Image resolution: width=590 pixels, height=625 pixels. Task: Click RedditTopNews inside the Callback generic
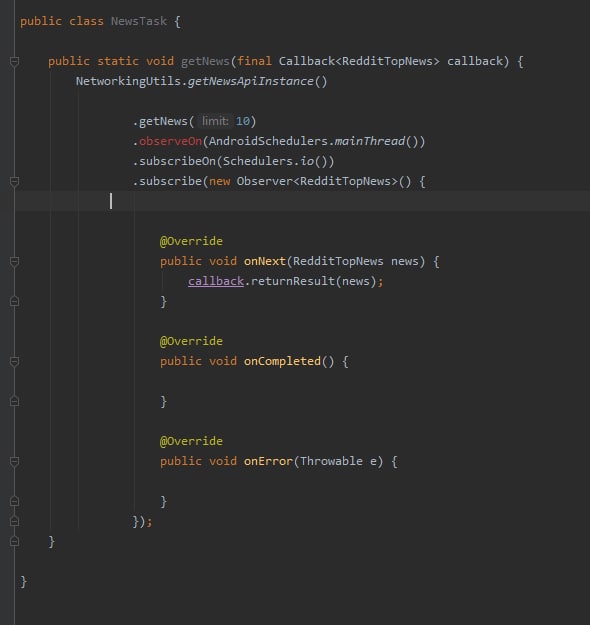pos(387,61)
